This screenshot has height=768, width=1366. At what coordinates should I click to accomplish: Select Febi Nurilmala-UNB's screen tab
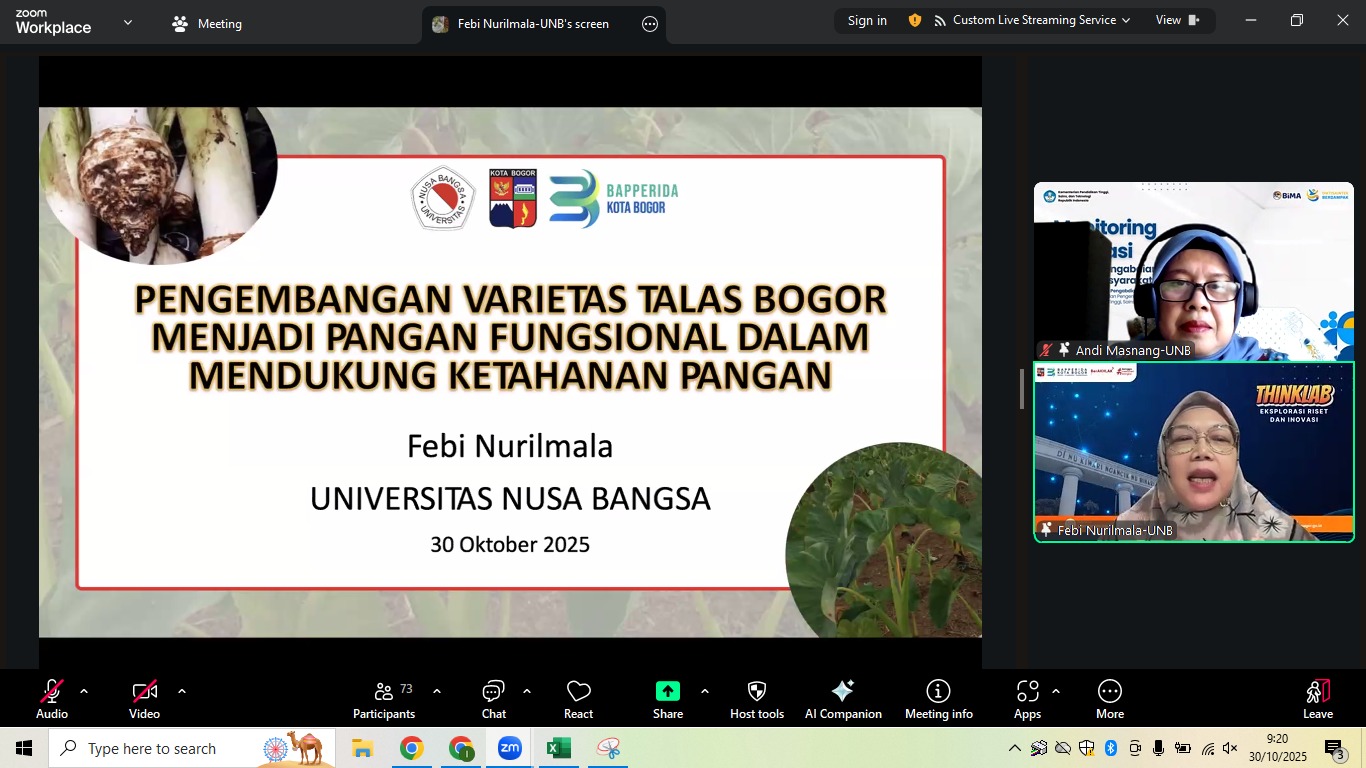(x=532, y=24)
